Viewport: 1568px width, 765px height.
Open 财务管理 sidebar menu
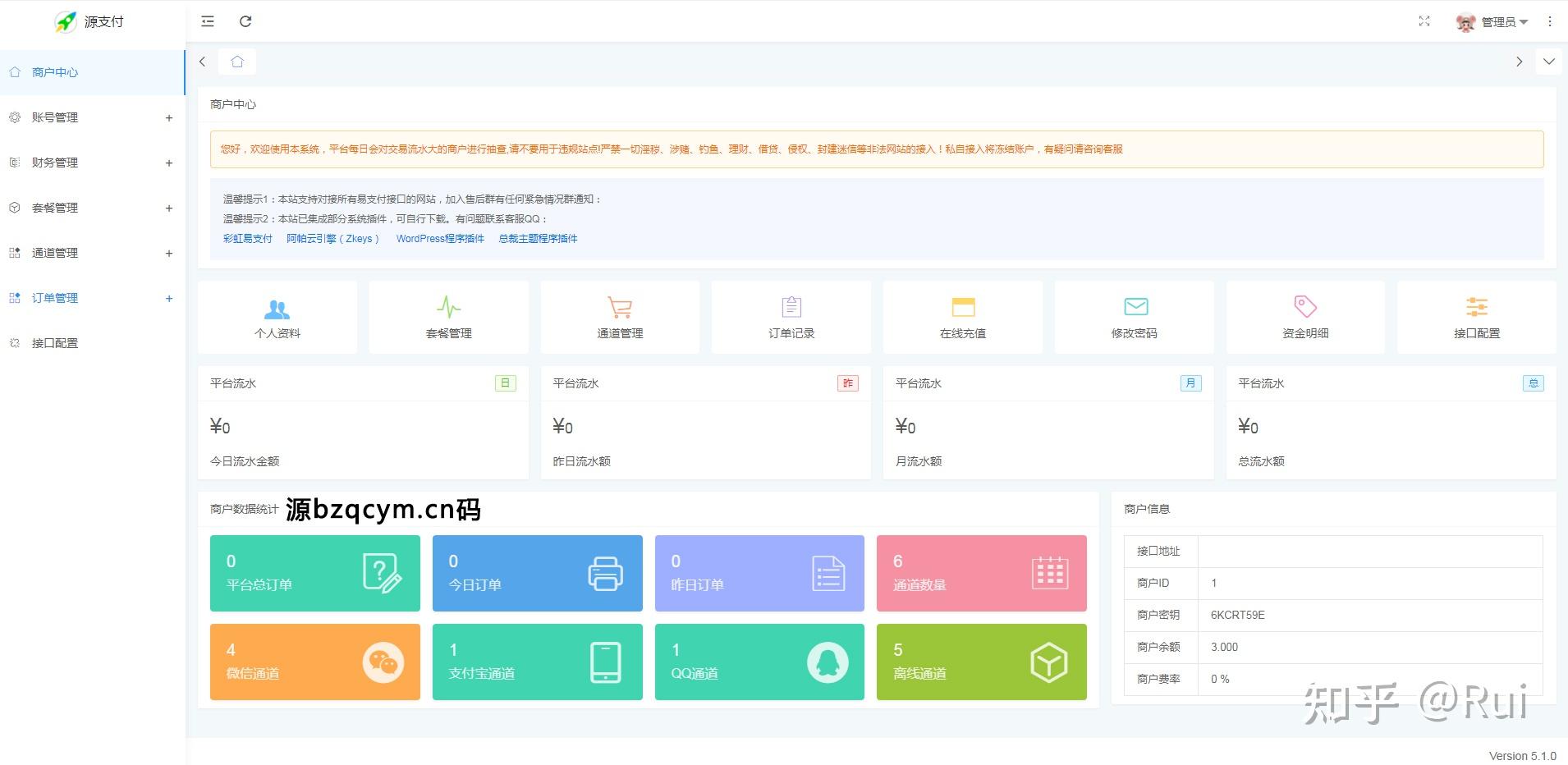93,163
